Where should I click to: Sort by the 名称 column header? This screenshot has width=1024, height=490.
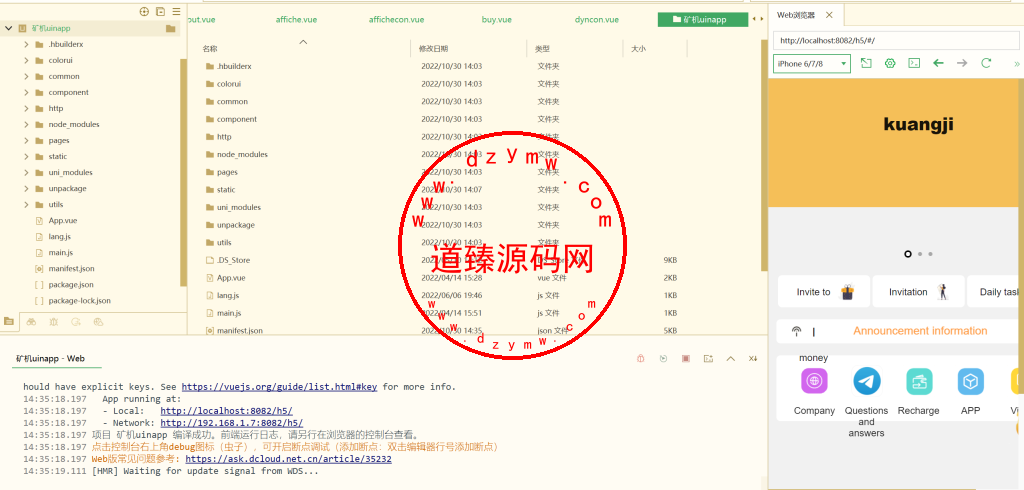210,49
